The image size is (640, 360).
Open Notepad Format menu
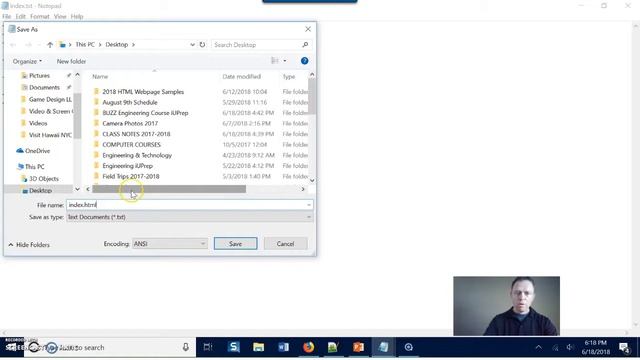coord(40,16)
